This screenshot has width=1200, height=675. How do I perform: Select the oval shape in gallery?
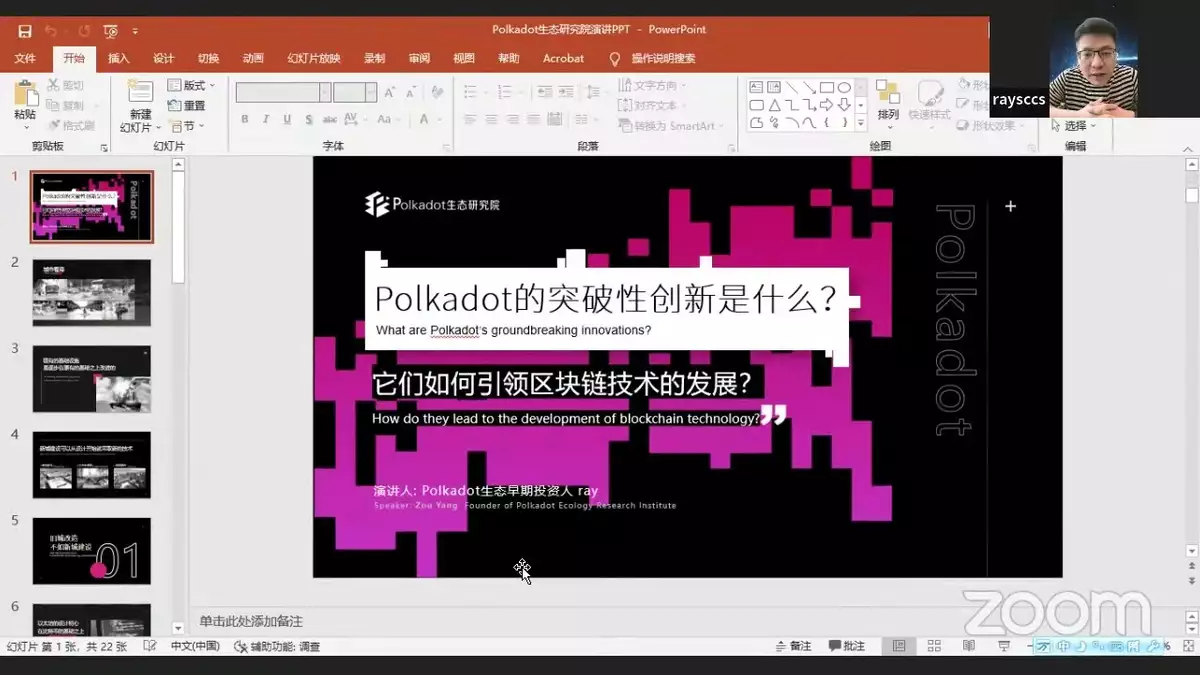844,87
